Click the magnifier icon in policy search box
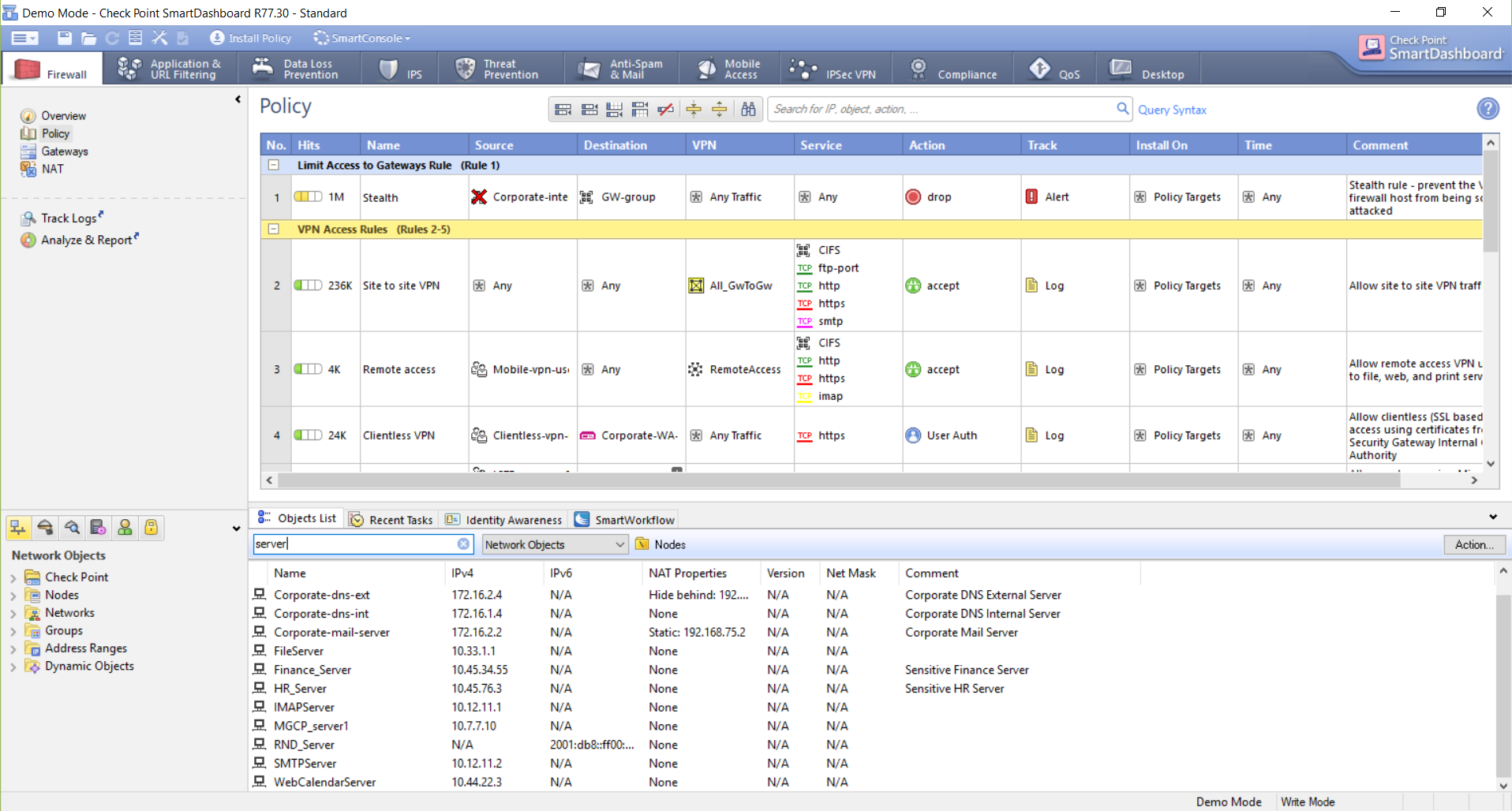1512x811 pixels. click(1122, 109)
